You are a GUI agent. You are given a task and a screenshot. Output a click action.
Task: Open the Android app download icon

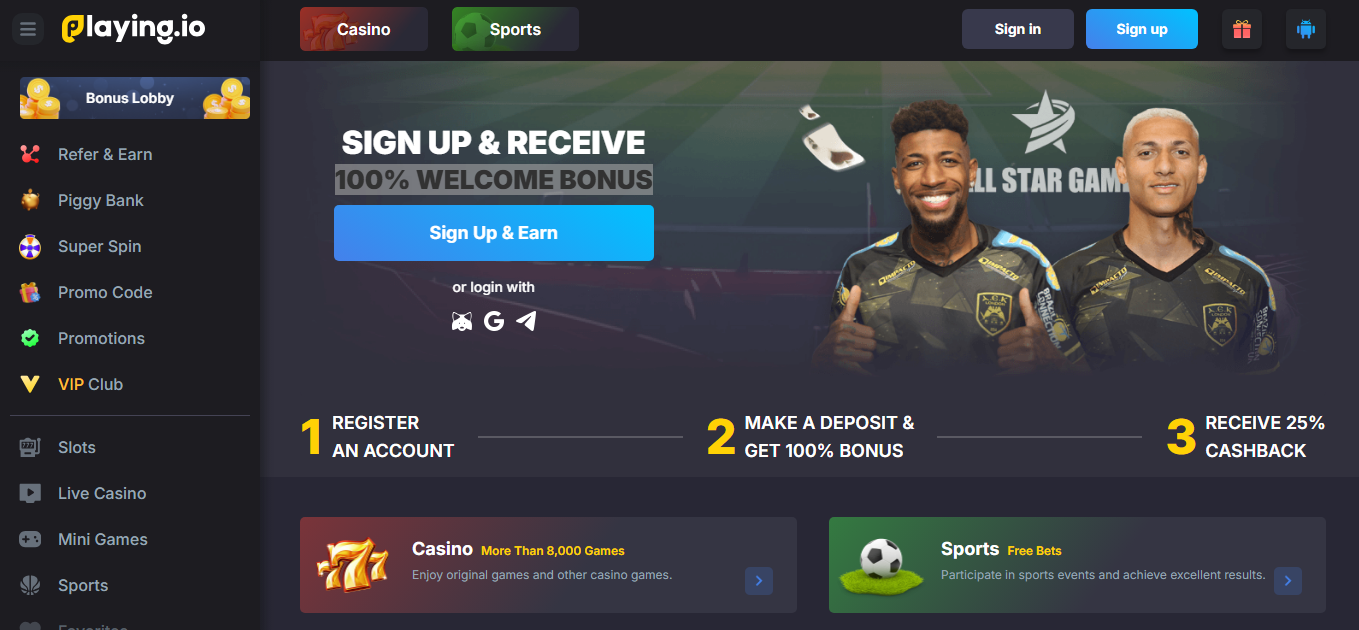(1306, 29)
